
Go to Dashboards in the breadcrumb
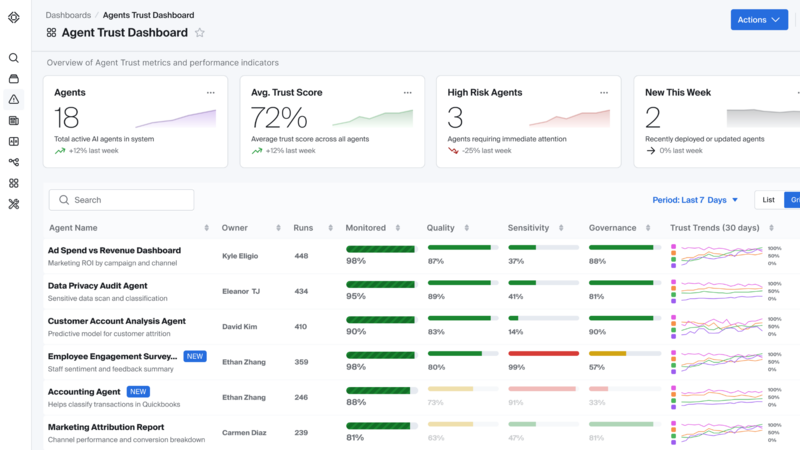click(x=68, y=15)
